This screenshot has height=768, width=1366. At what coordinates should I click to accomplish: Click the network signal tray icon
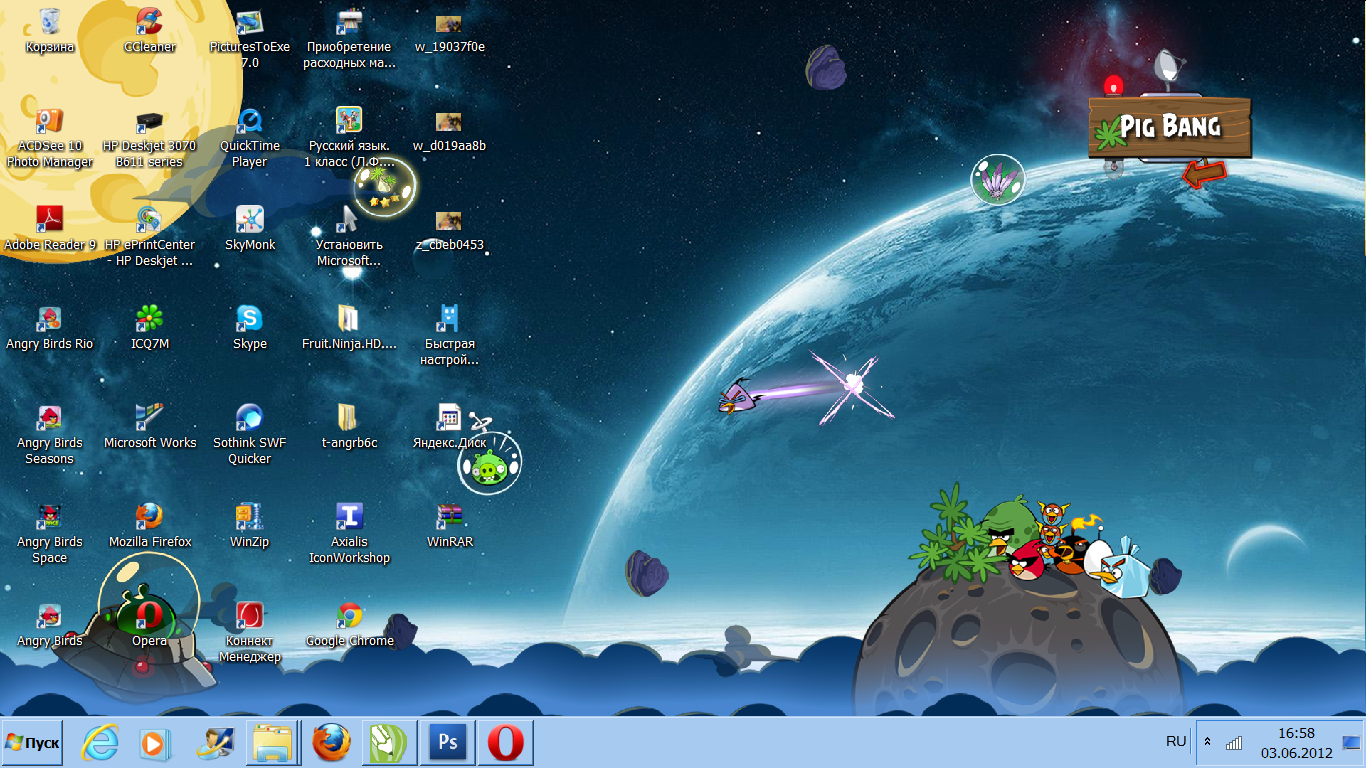[1234, 743]
